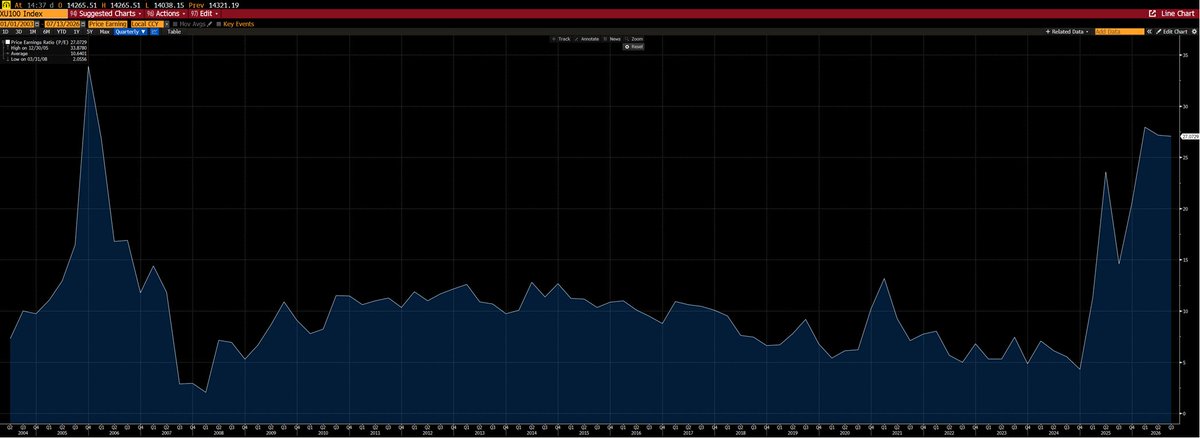Open the end date calendar picker

pyautogui.click(x=83, y=24)
